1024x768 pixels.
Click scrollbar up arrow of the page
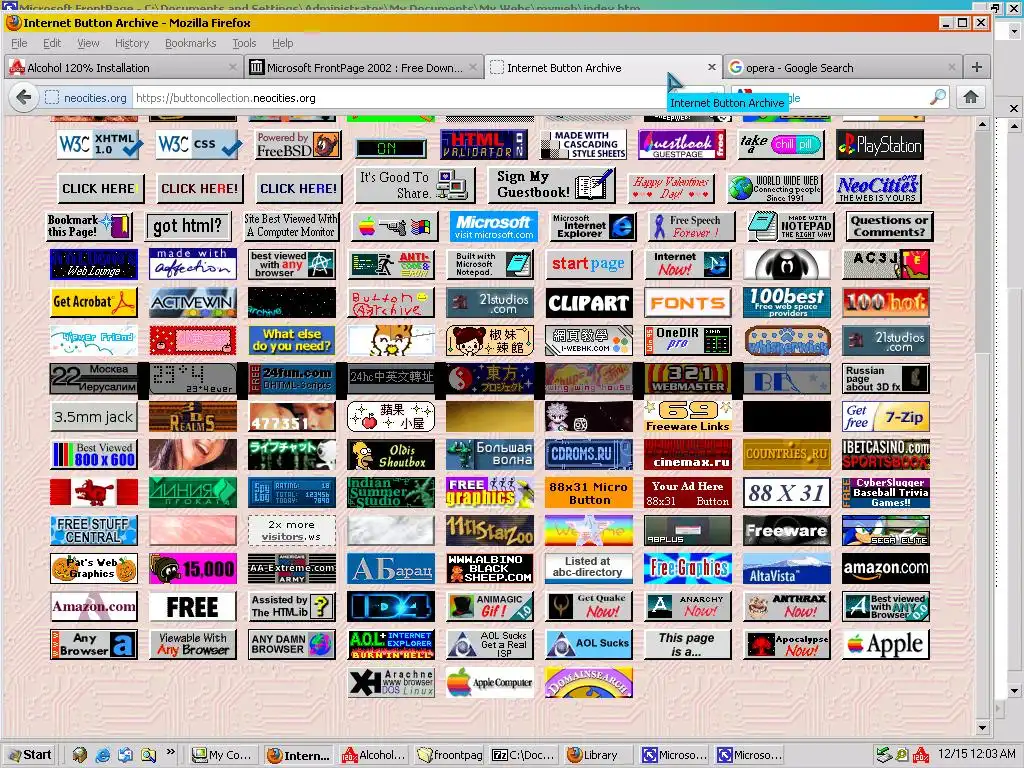(983, 124)
